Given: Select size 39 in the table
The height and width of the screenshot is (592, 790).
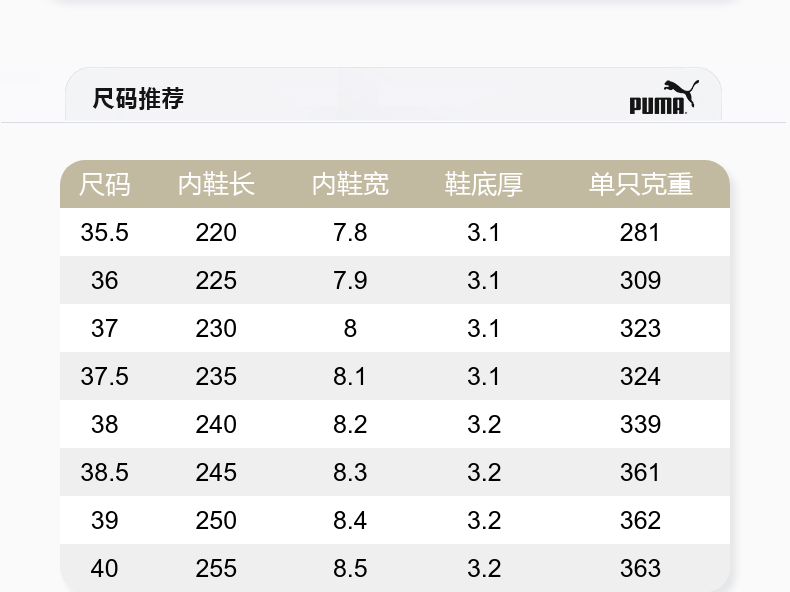Looking at the screenshot, I should (x=105, y=520).
